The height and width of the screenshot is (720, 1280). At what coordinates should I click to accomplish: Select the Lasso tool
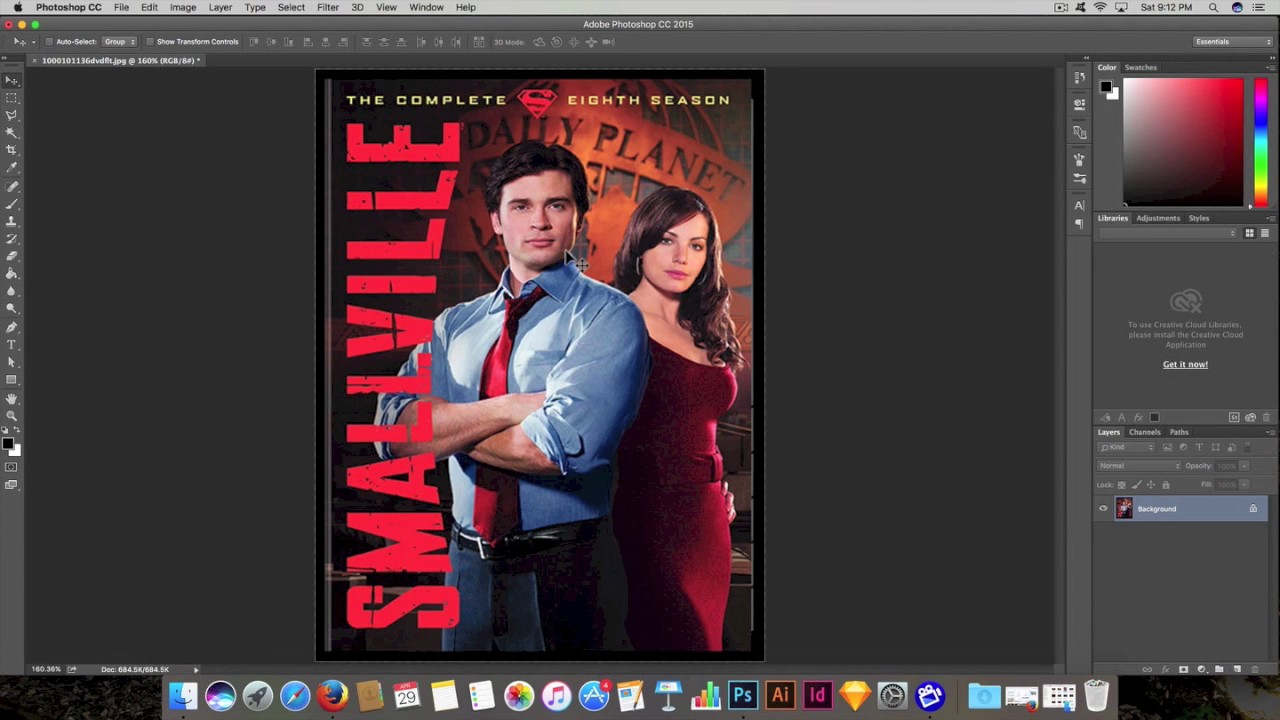click(x=11, y=115)
